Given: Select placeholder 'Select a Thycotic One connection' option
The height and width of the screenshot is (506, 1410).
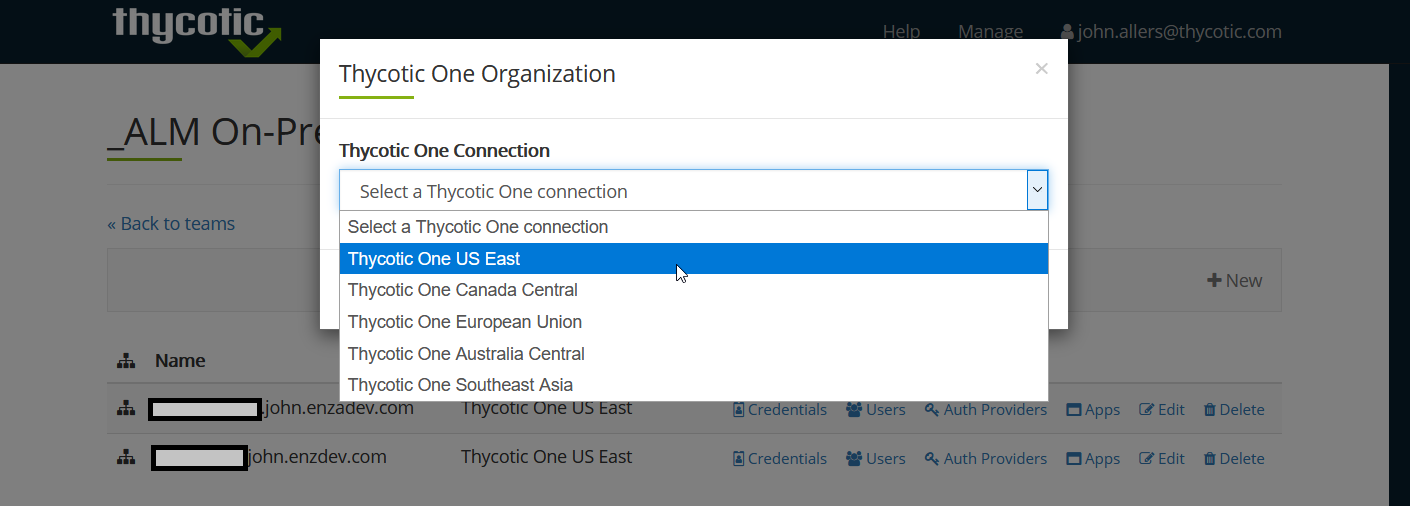Looking at the screenshot, I should click(693, 227).
